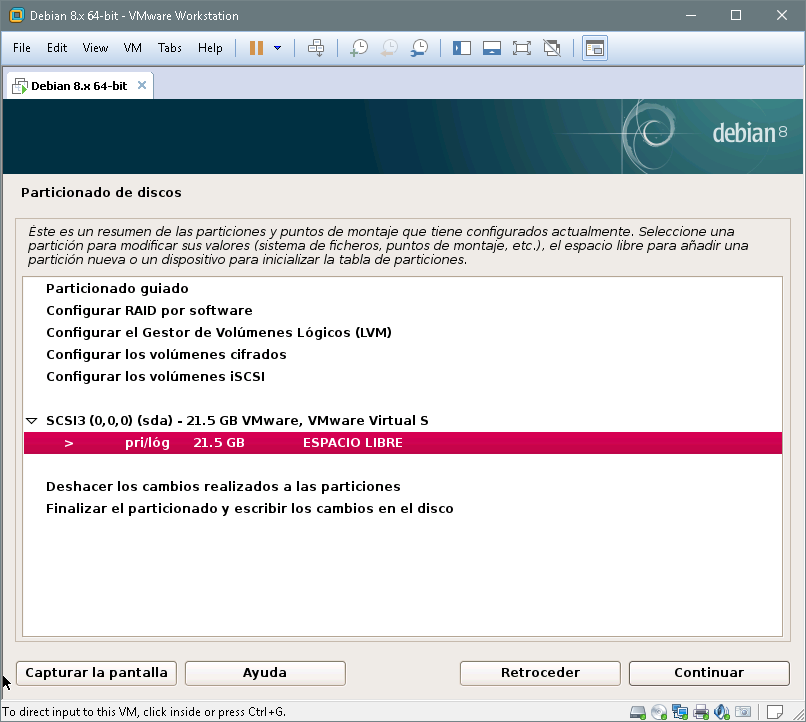The width and height of the screenshot is (806, 722).
Task: Close the Debian 8.x 64-bit tab
Action: tap(142, 85)
